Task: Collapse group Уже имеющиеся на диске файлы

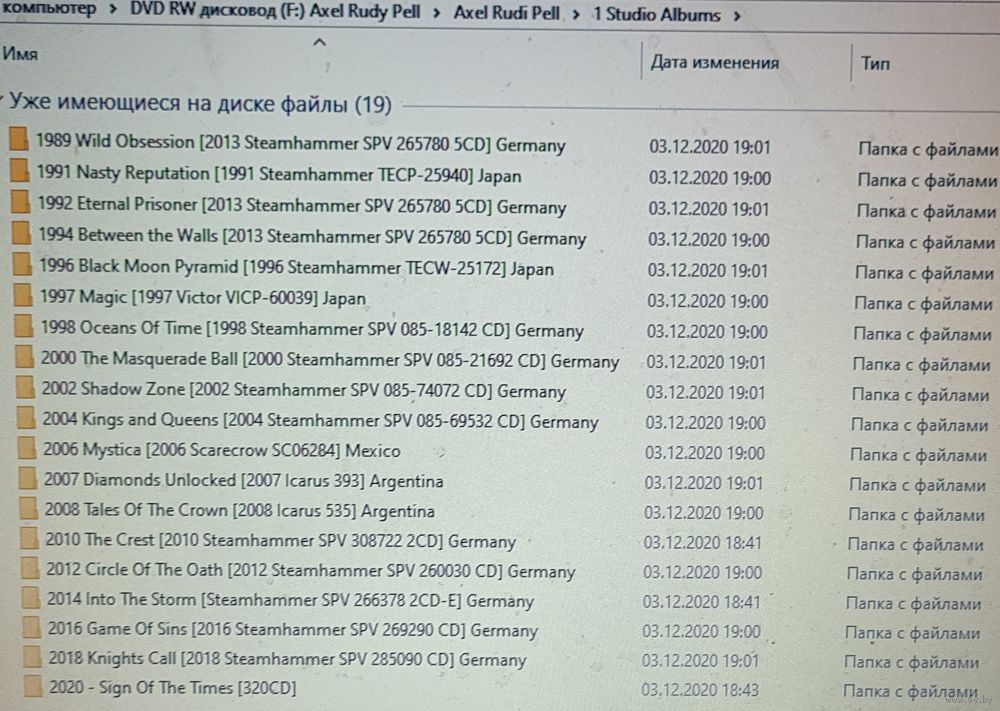Action: (x=3, y=99)
